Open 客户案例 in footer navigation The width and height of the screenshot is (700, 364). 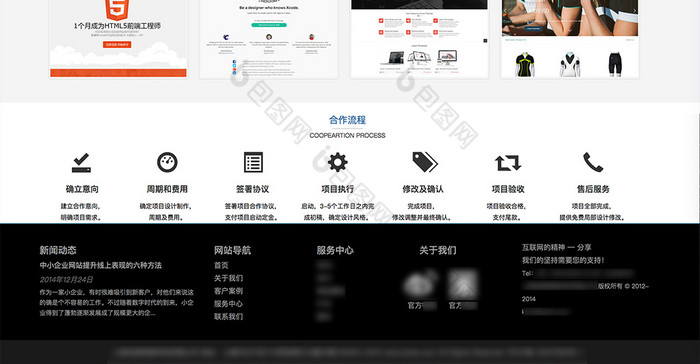pos(228,291)
